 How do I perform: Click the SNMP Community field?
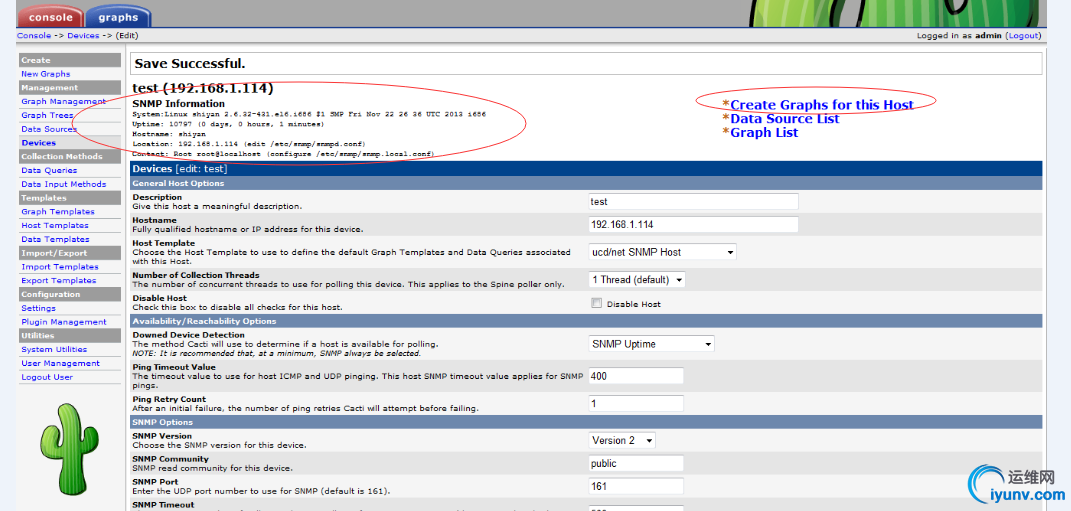pyautogui.click(x=636, y=463)
